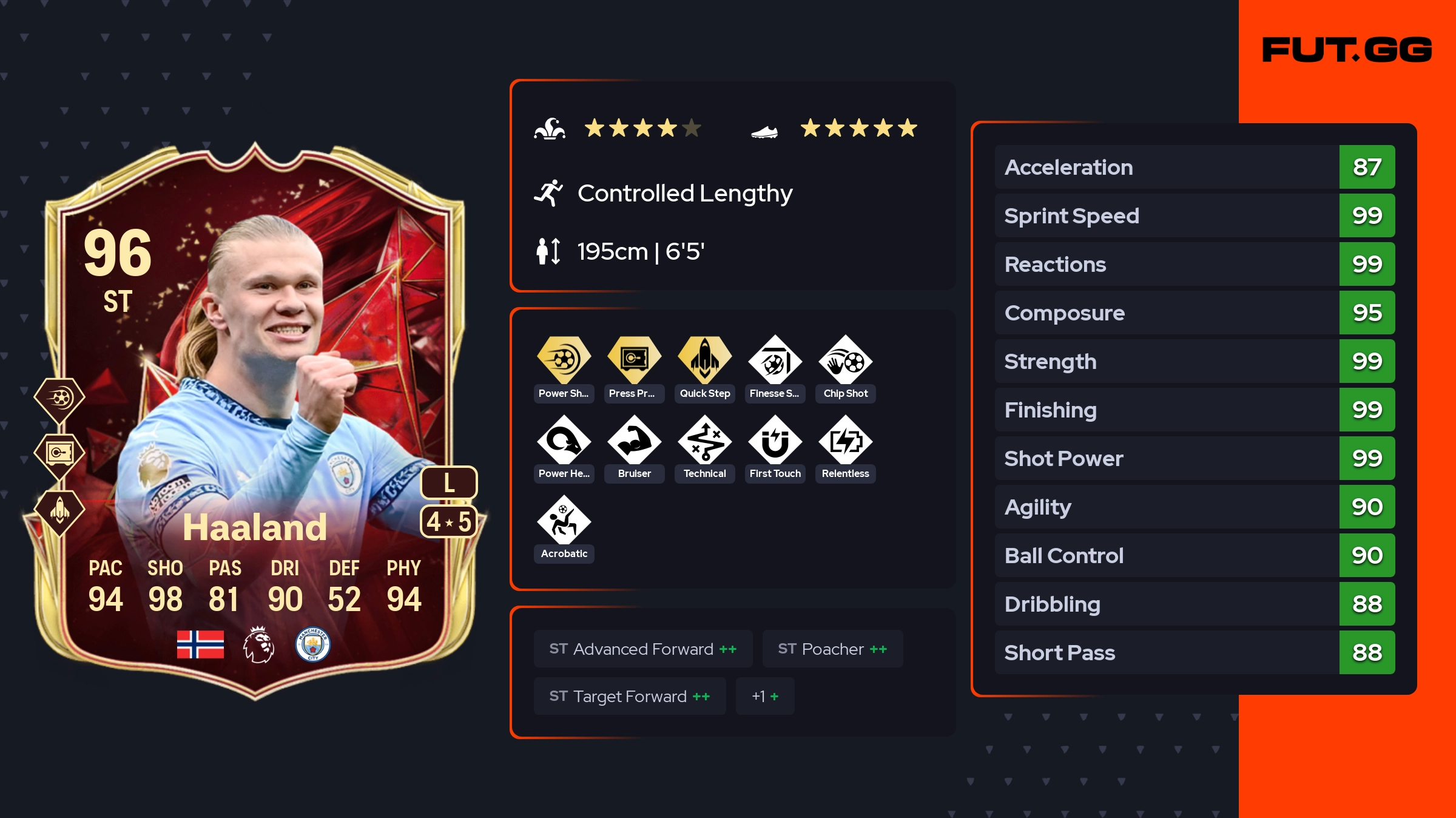1456x818 pixels.
Task: Click the Haaland player card image
Action: [x=255, y=421]
